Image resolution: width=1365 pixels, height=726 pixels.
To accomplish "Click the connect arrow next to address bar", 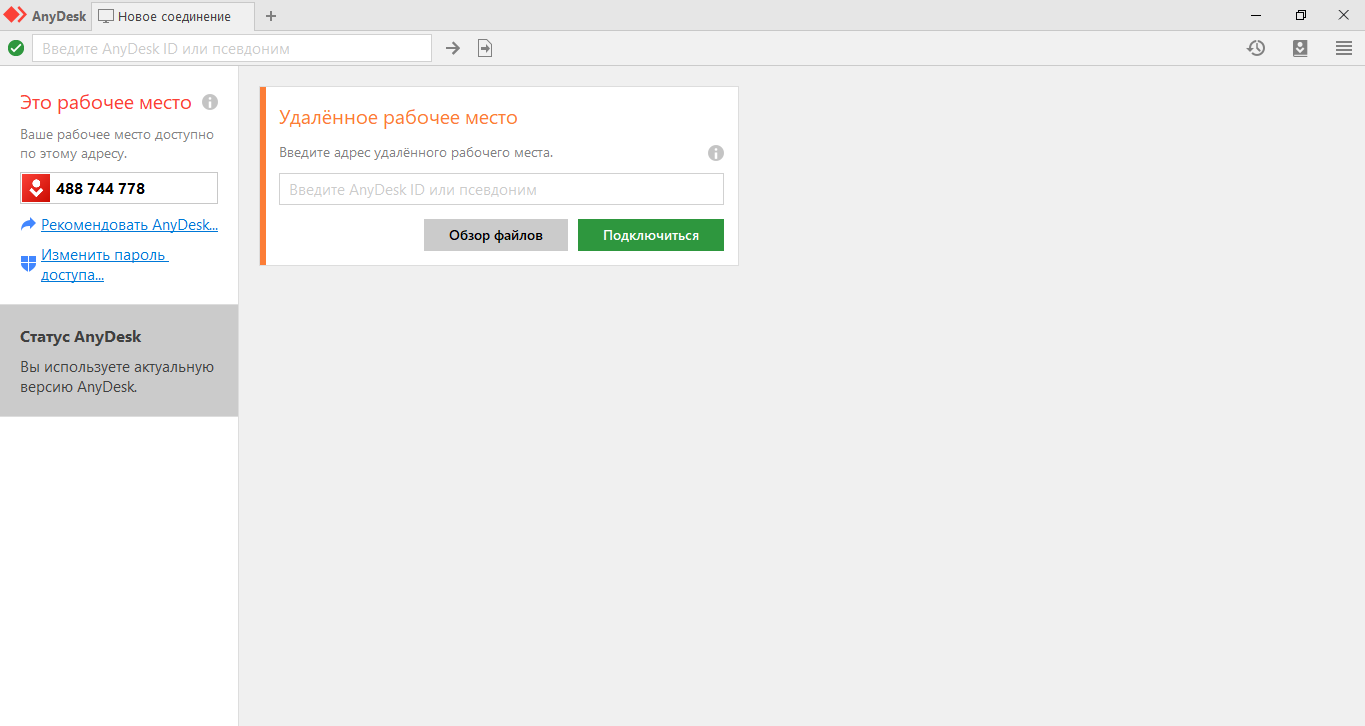I will (x=453, y=48).
